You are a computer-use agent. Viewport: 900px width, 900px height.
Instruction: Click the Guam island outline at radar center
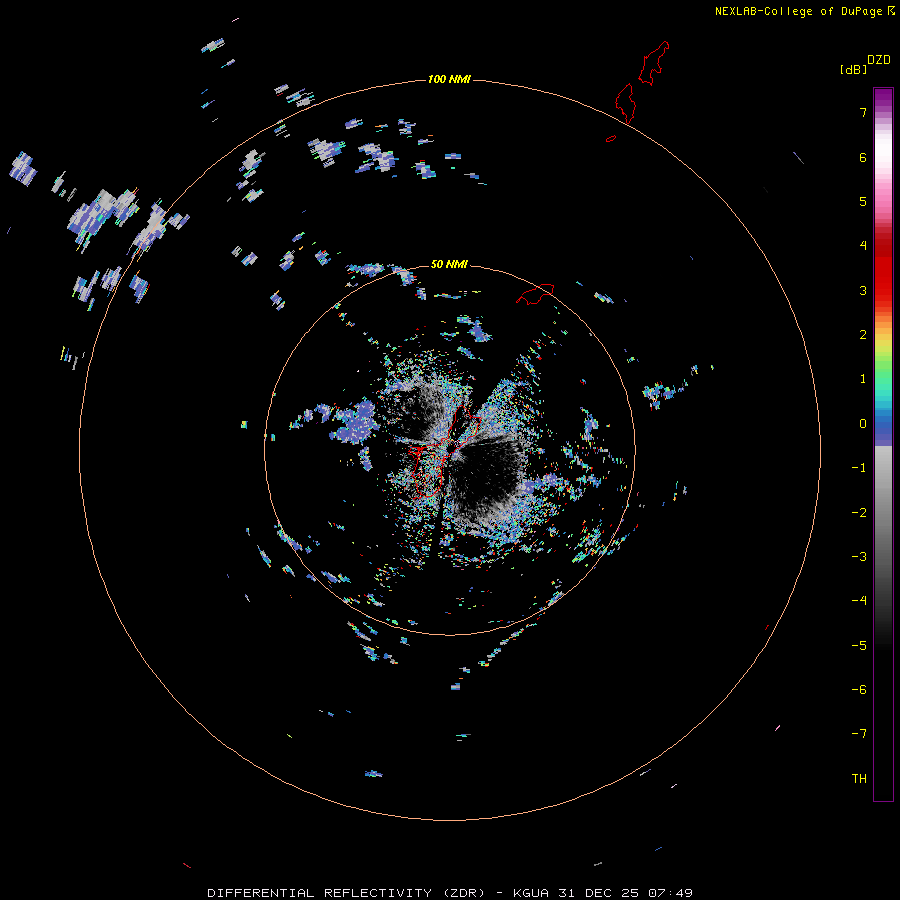click(x=443, y=451)
